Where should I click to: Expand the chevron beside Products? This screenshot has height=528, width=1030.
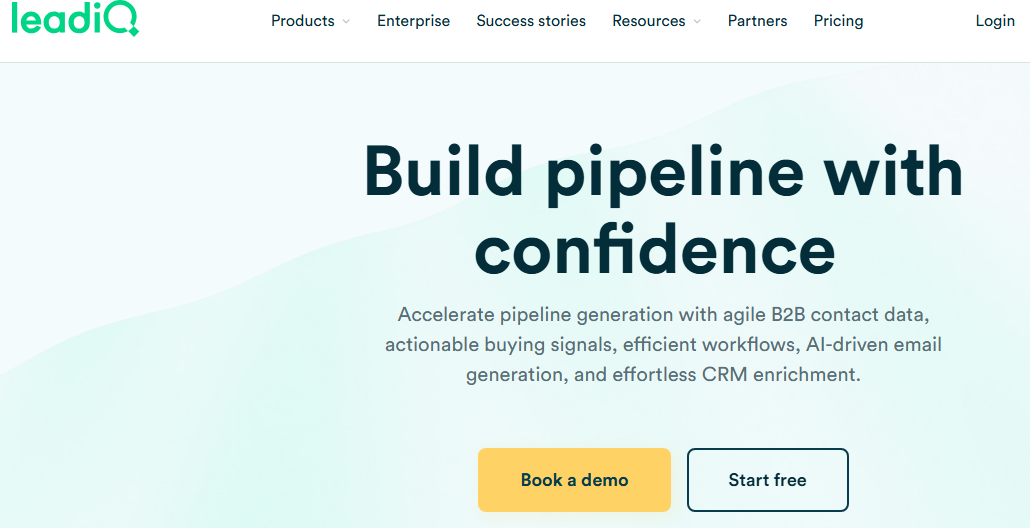point(346,22)
